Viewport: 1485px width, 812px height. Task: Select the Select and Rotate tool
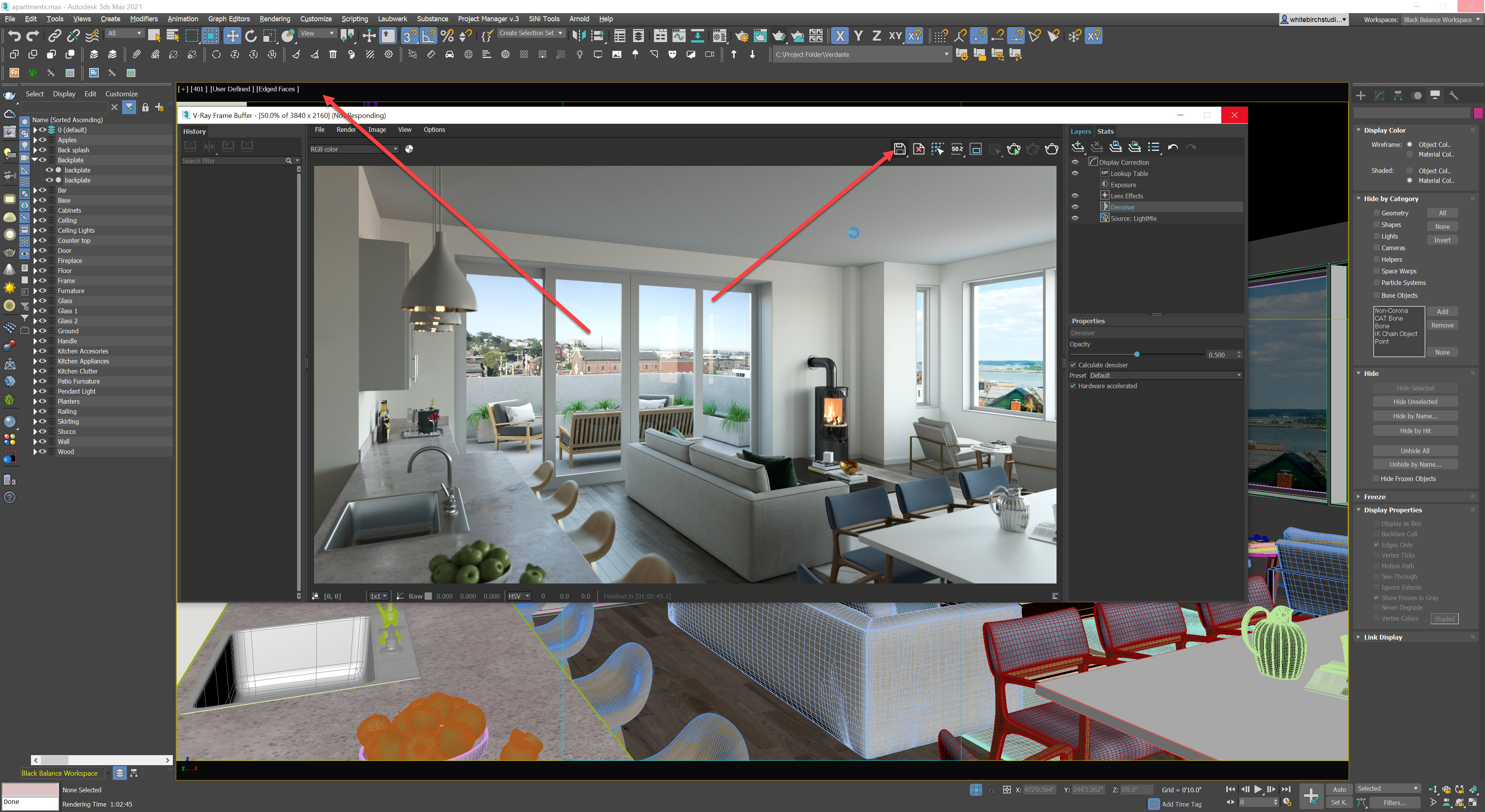coord(250,36)
